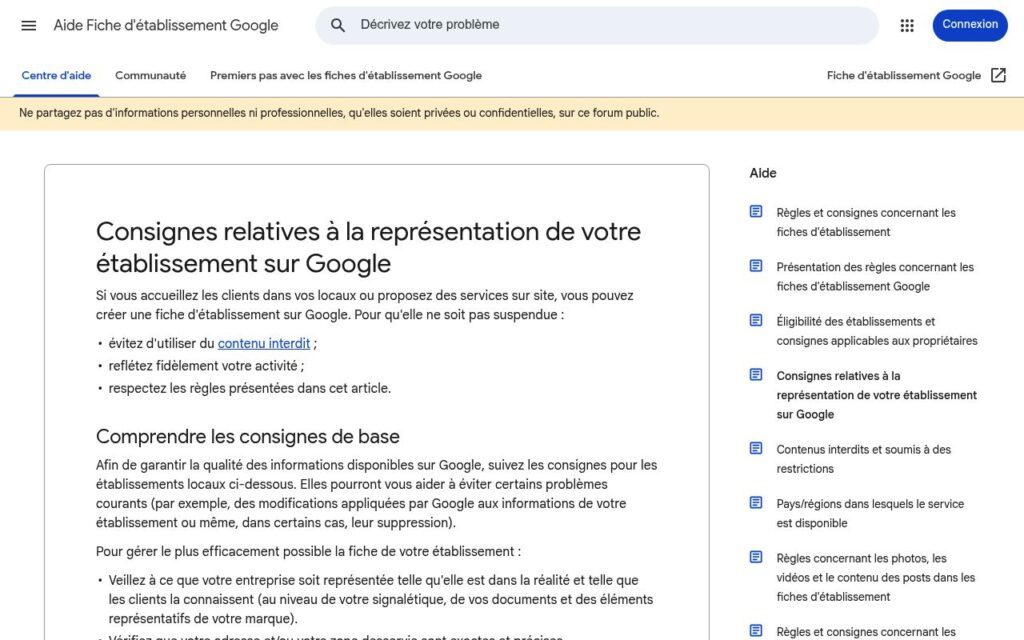The image size is (1024, 640).
Task: Open Règles concernant les photos, les vidéos article
Action: click(x=876, y=577)
